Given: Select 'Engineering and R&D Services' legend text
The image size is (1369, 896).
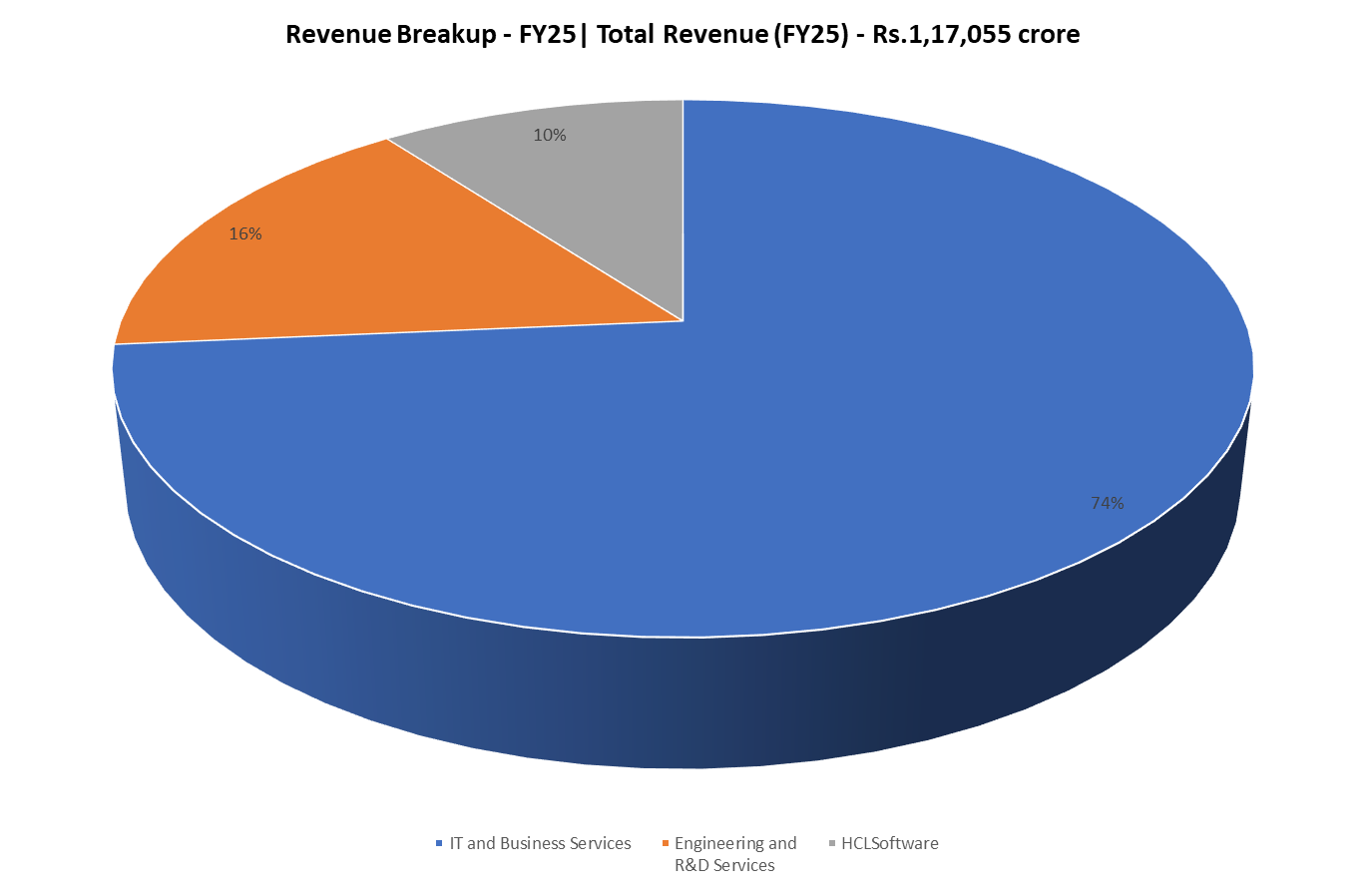Looking at the screenshot, I should (735, 854).
